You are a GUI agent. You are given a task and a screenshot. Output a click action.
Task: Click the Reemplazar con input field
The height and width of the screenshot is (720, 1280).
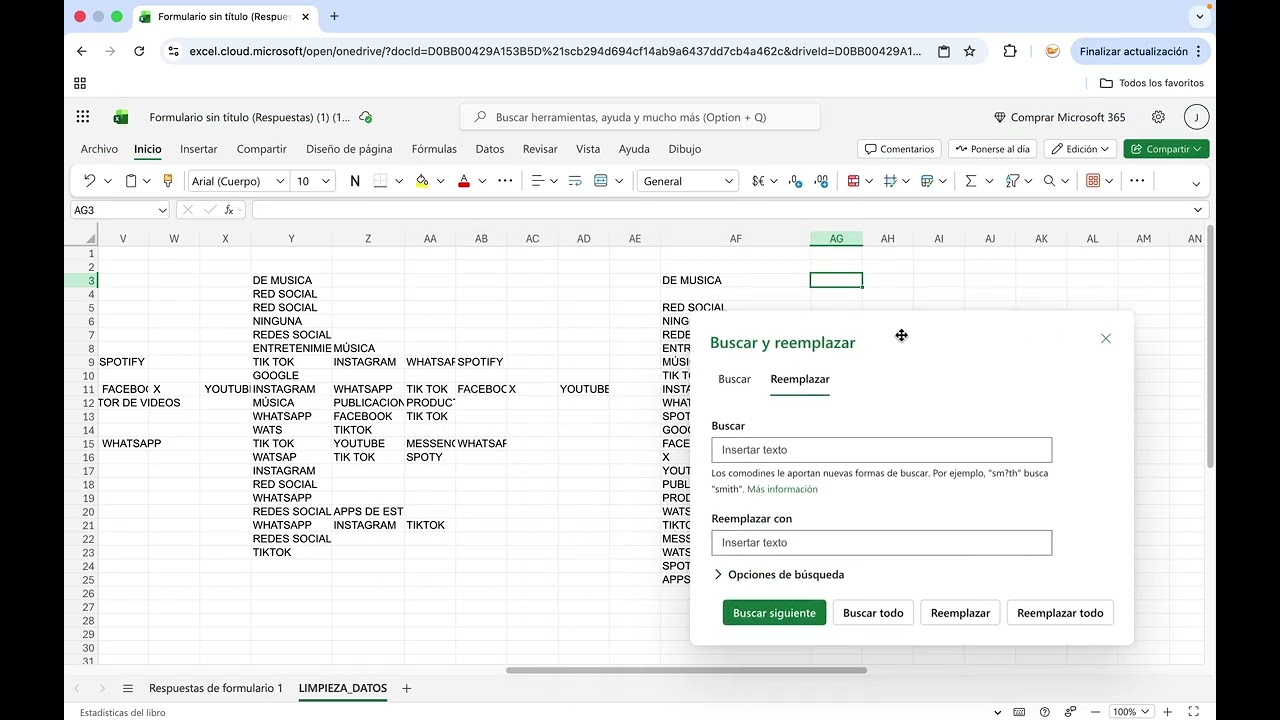882,543
